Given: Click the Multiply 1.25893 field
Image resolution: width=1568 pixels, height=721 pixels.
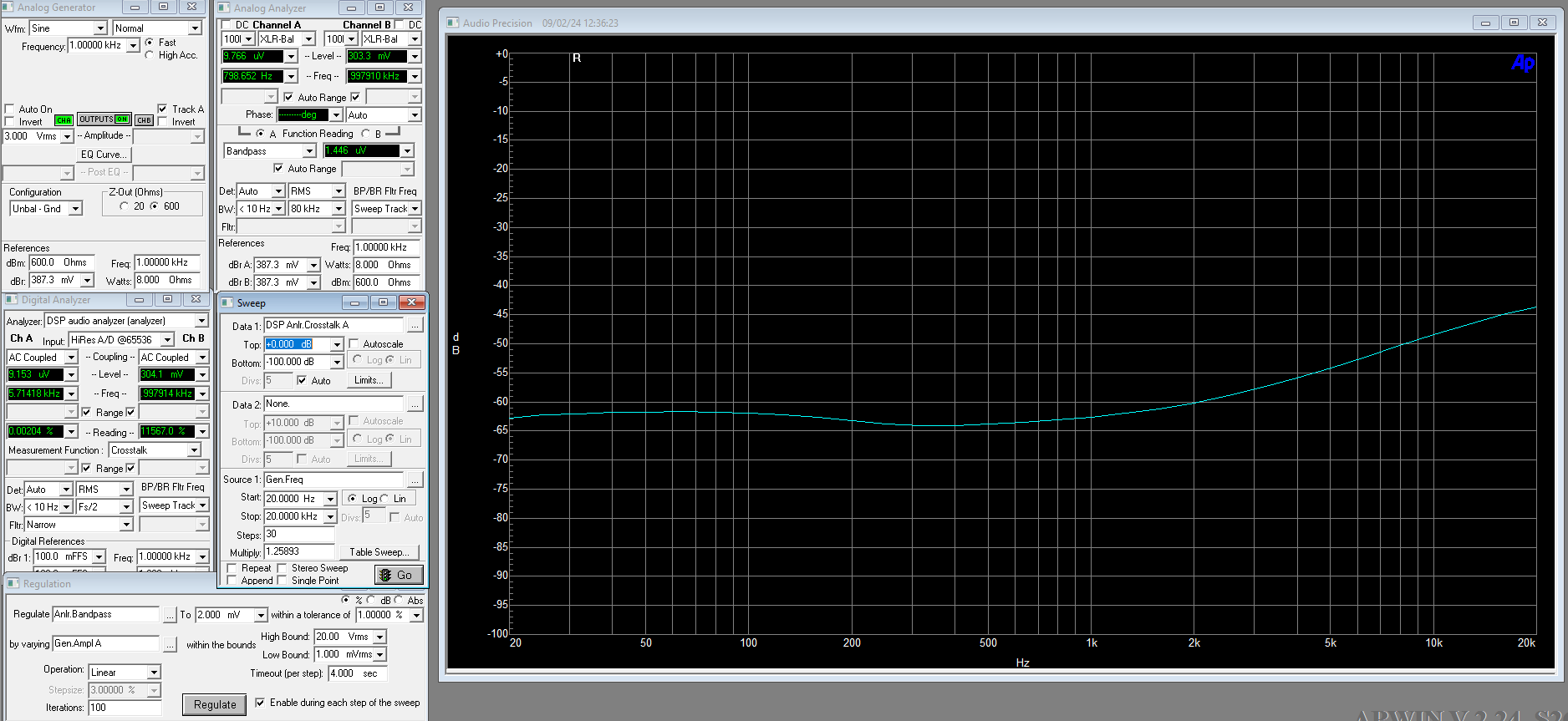Looking at the screenshot, I should pyautogui.click(x=299, y=552).
